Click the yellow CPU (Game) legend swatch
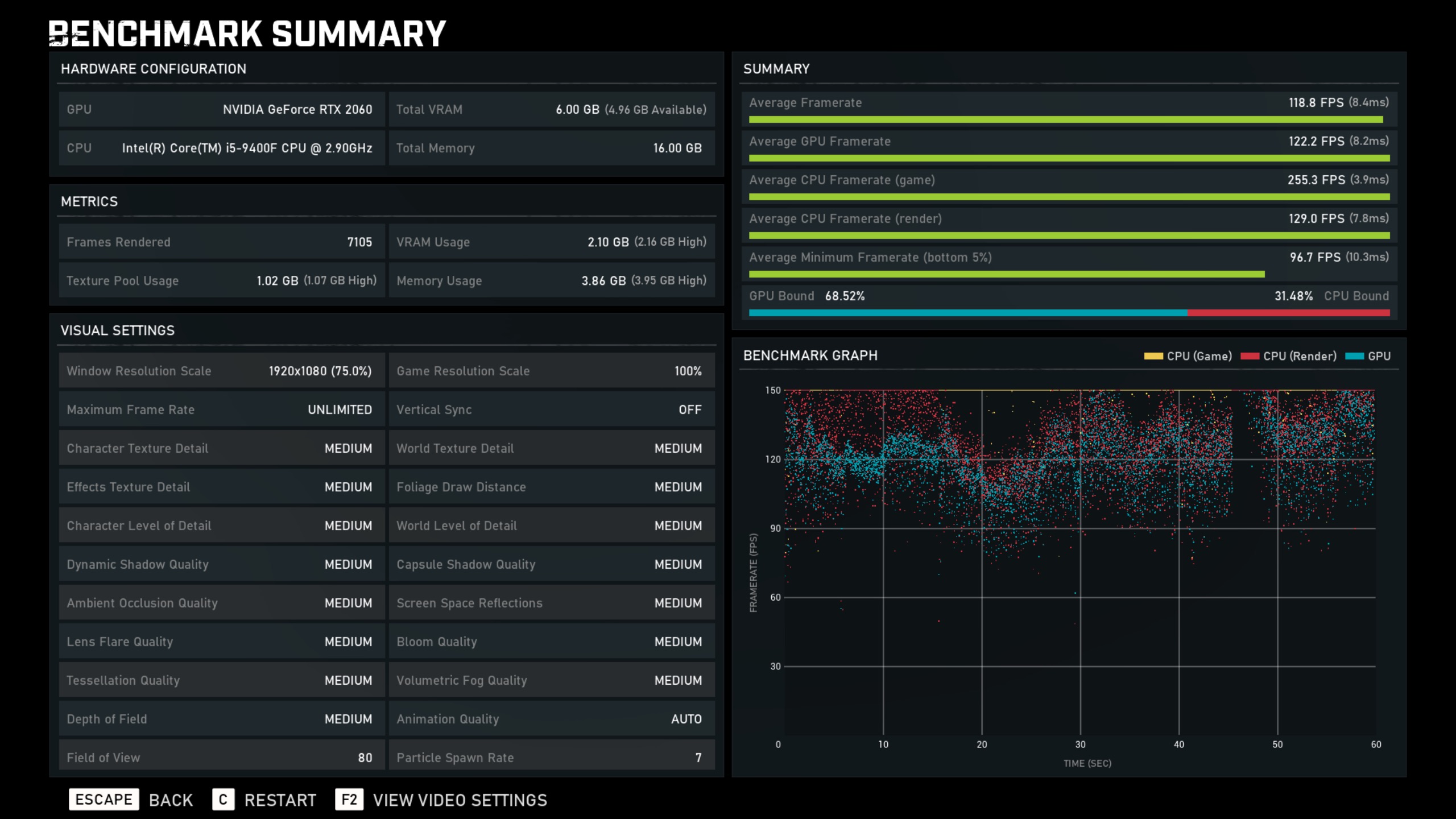 click(x=1153, y=356)
